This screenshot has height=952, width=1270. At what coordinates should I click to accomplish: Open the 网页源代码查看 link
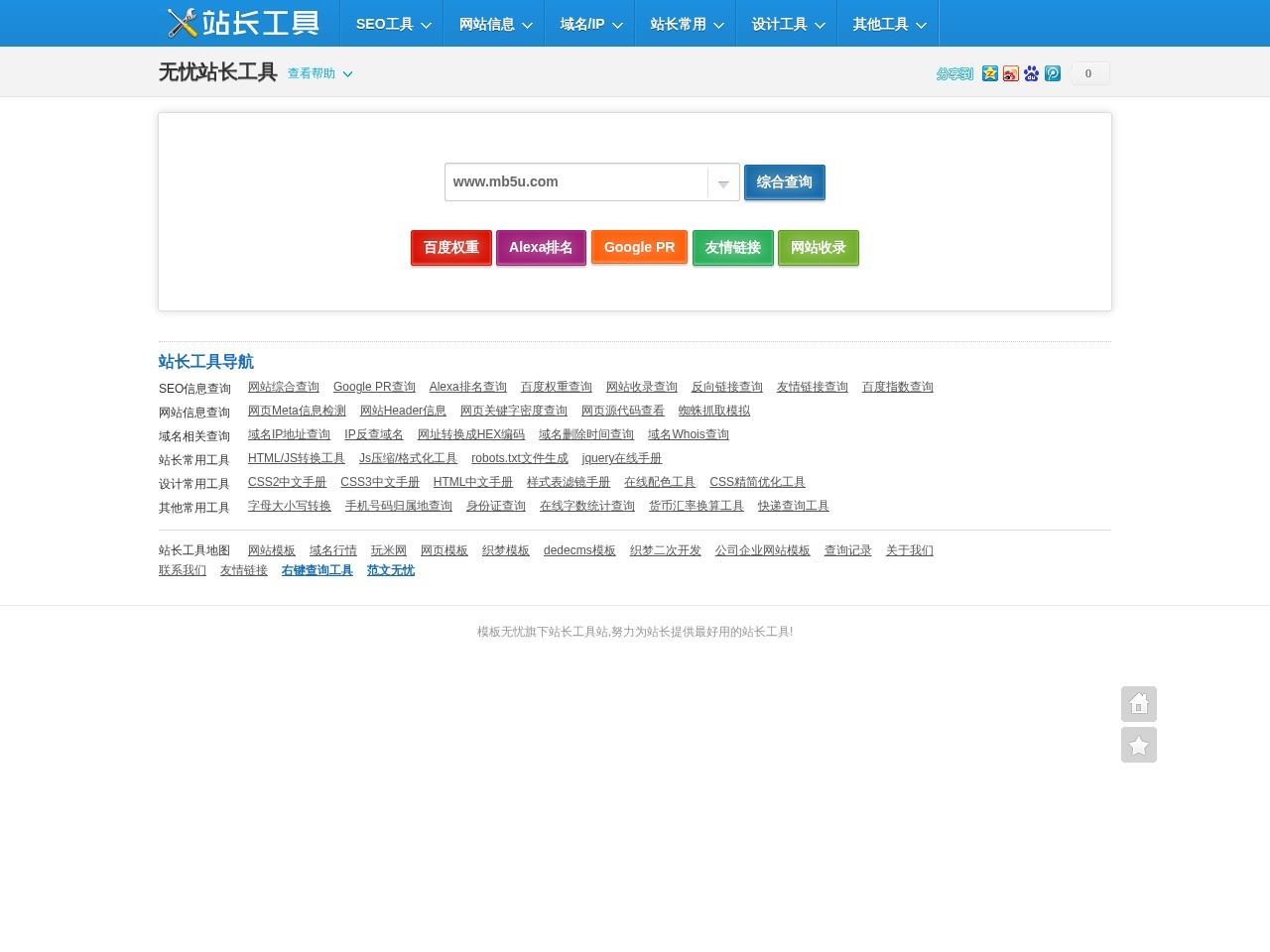[623, 411]
